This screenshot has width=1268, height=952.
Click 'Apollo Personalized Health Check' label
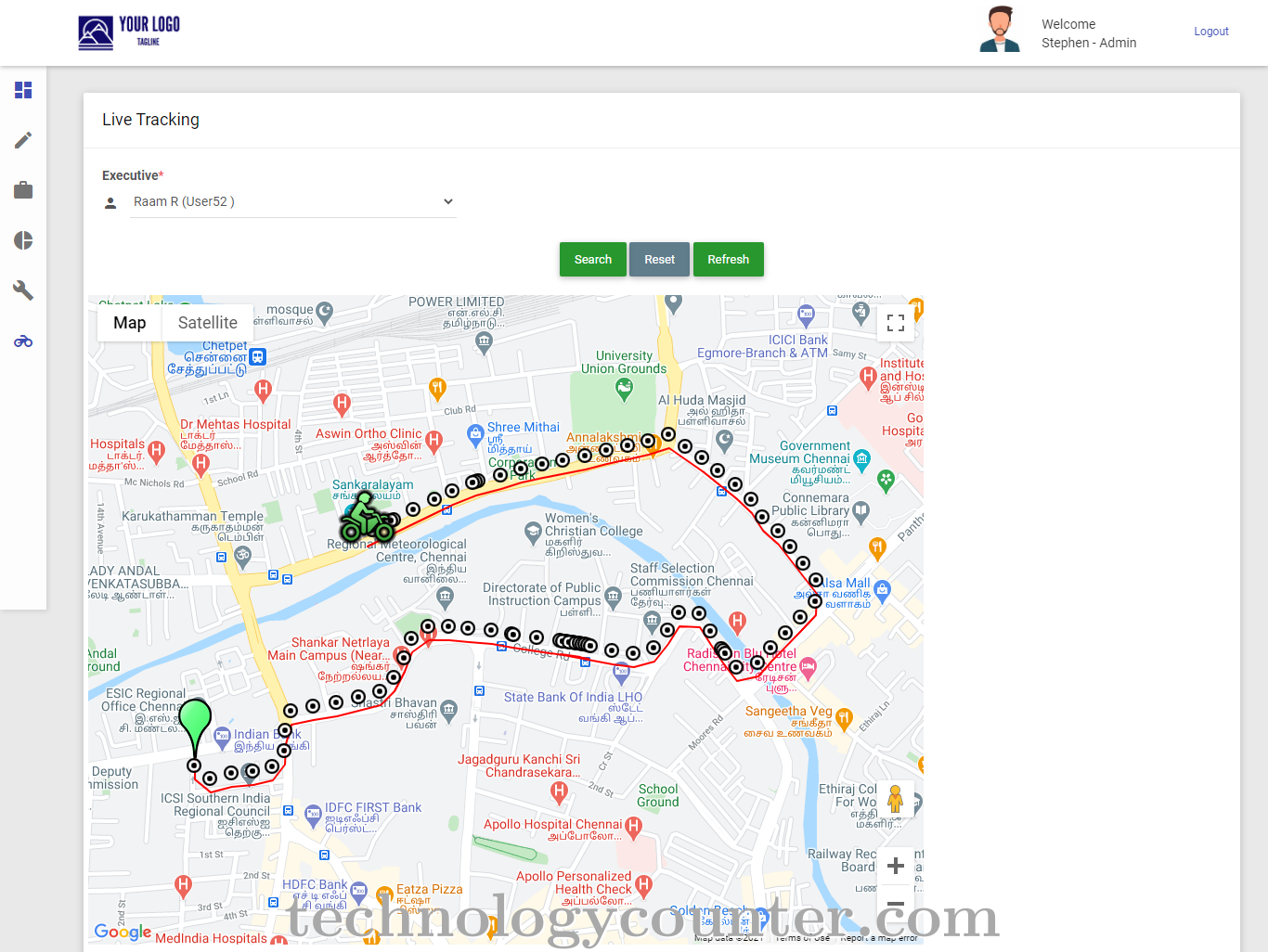576,882
